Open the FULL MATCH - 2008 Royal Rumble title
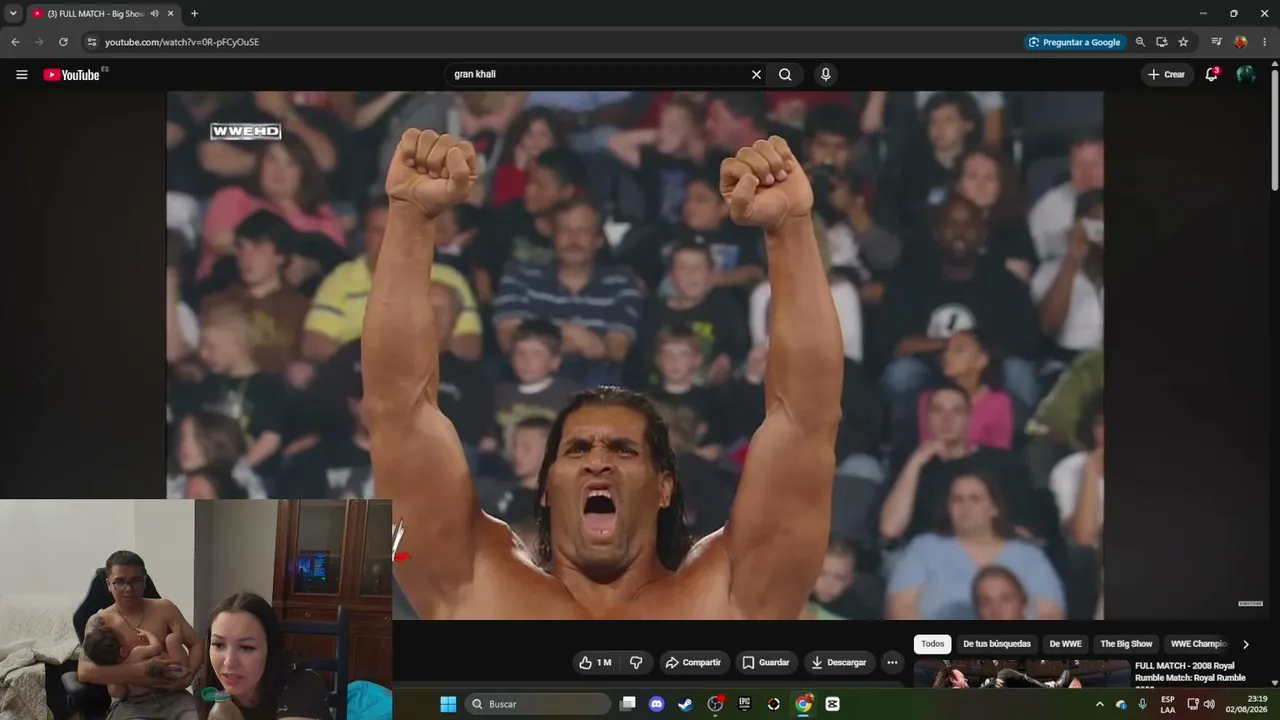This screenshot has height=720, width=1280. pyautogui.click(x=1189, y=672)
